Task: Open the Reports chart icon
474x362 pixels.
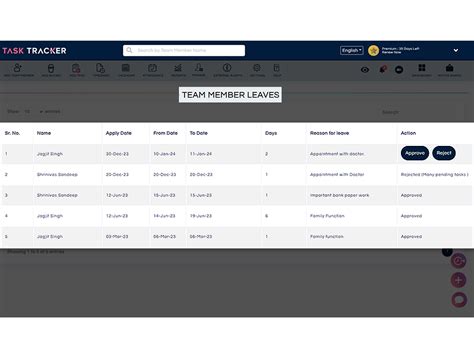Action: point(178,70)
